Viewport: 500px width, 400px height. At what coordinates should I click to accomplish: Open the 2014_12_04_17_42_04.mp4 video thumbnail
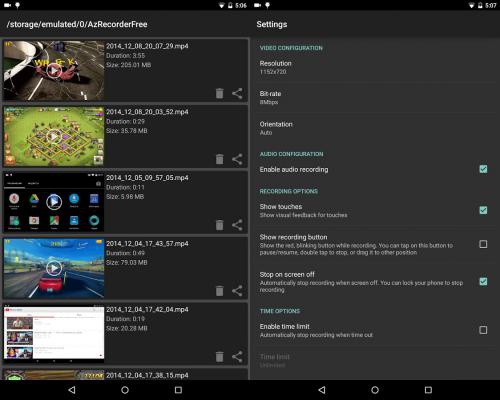click(54, 334)
